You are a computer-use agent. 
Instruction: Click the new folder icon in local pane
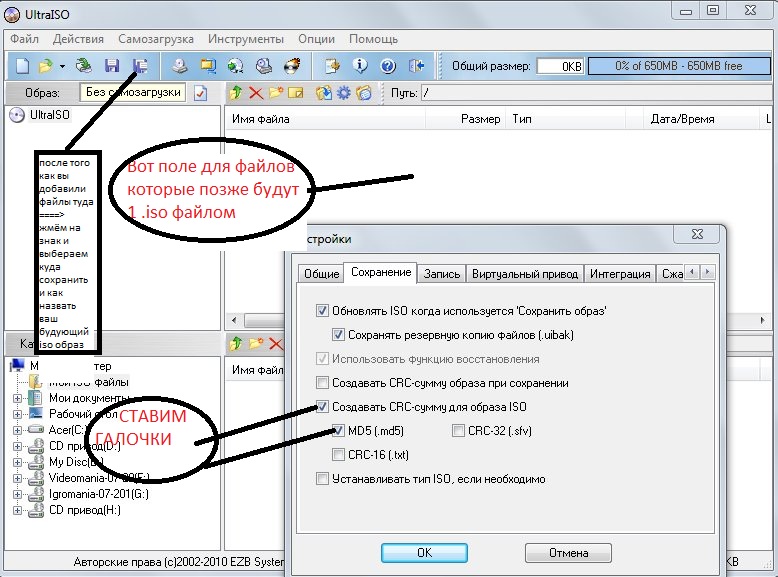[256, 343]
